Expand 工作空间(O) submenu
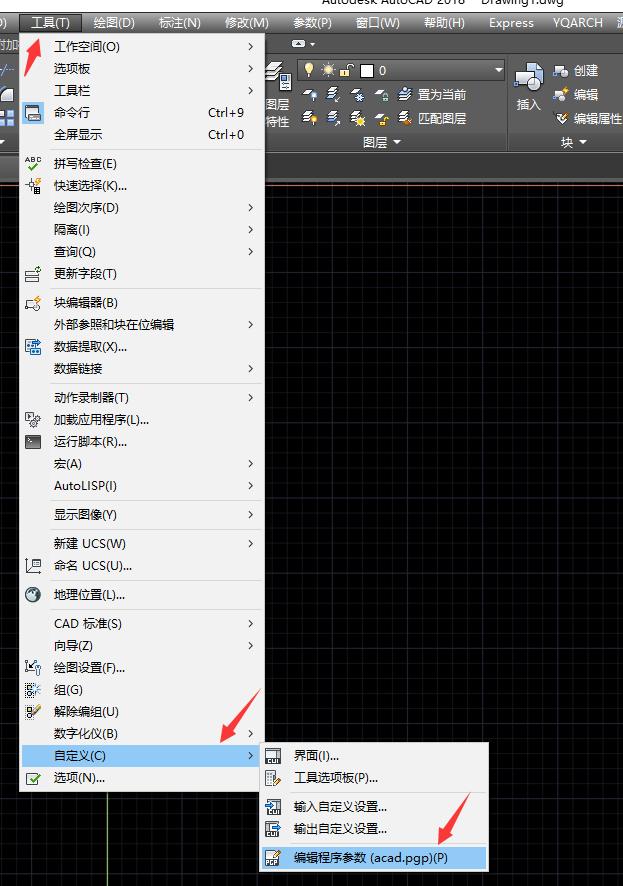 (143, 46)
